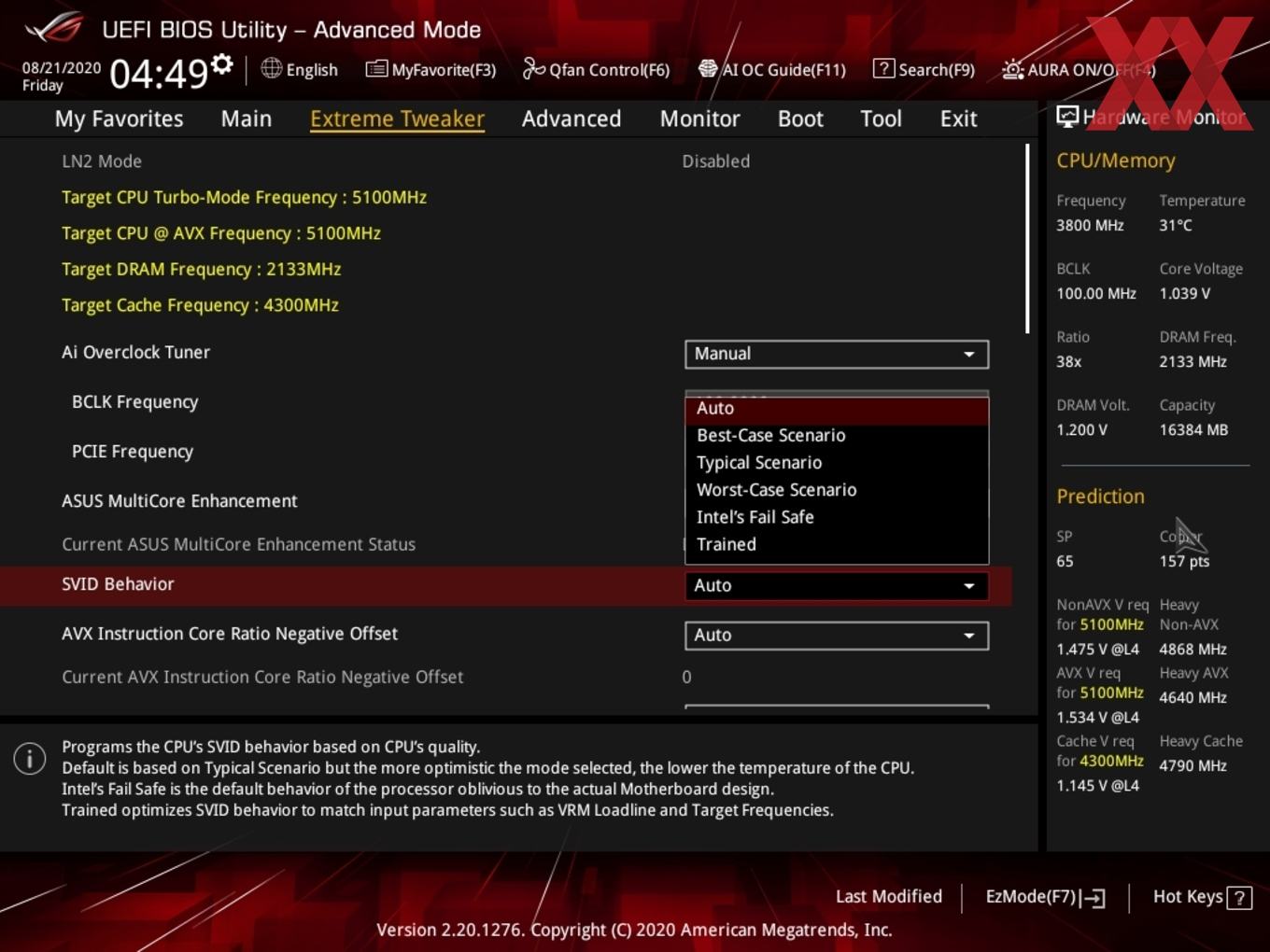Screen dimensions: 1270x952
Task: Select the Trained option
Action: pyautogui.click(x=837, y=544)
